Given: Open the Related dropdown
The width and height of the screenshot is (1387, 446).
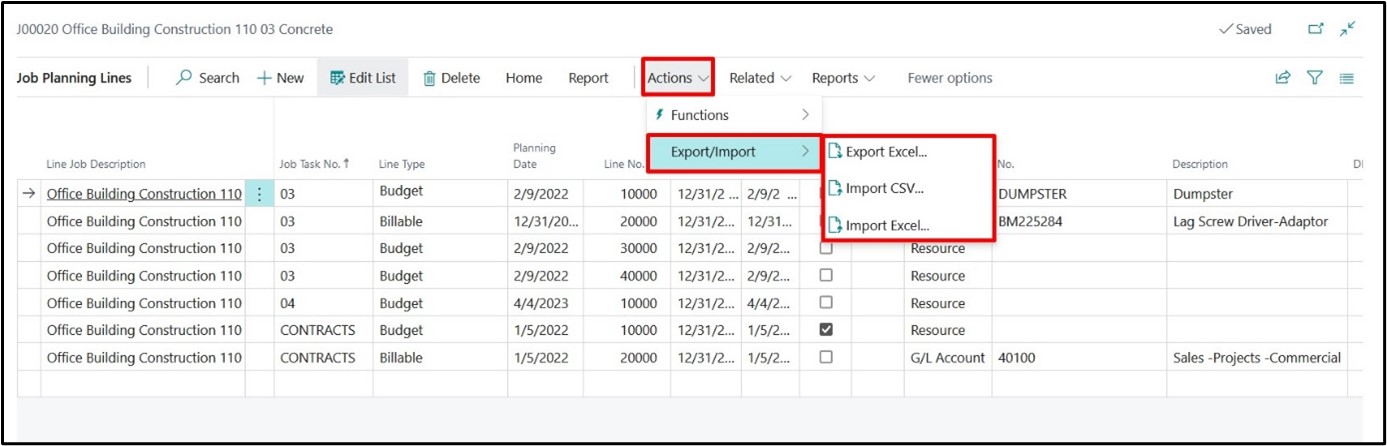Looking at the screenshot, I should click(759, 78).
